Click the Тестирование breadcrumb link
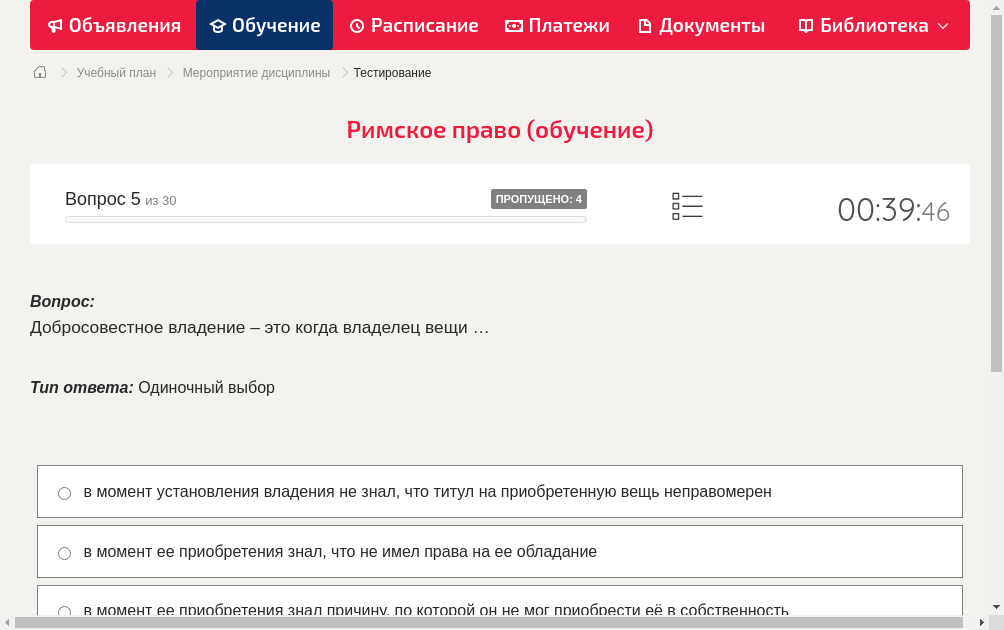Screen dimensions: 1004x630 pyautogui.click(x=391, y=72)
